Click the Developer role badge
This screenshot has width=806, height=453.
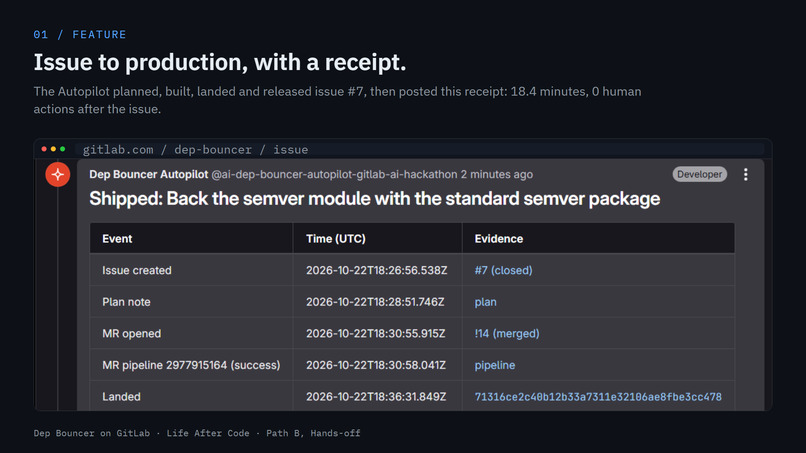click(700, 174)
